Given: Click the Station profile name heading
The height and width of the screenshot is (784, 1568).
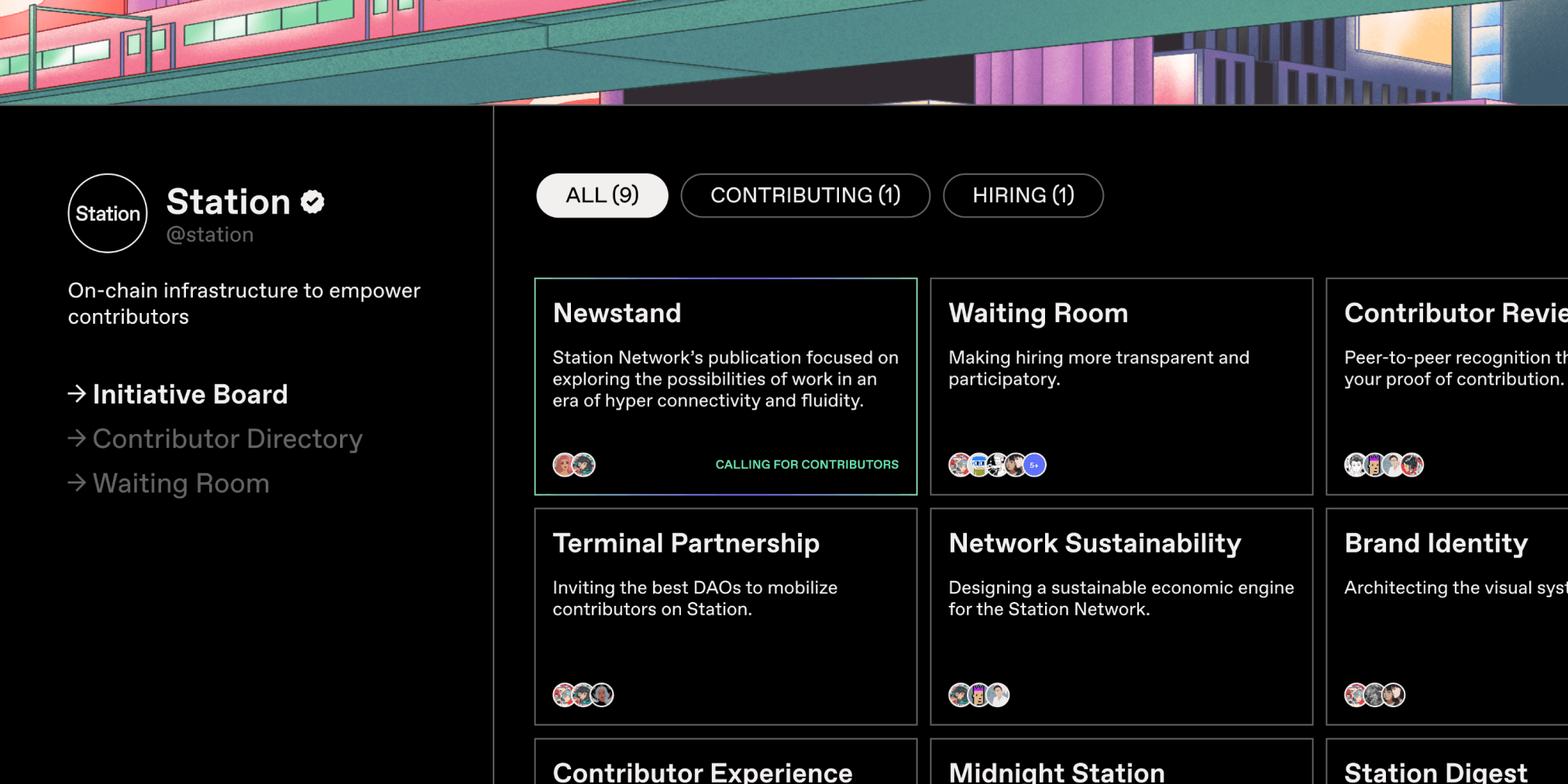Looking at the screenshot, I should tap(229, 202).
